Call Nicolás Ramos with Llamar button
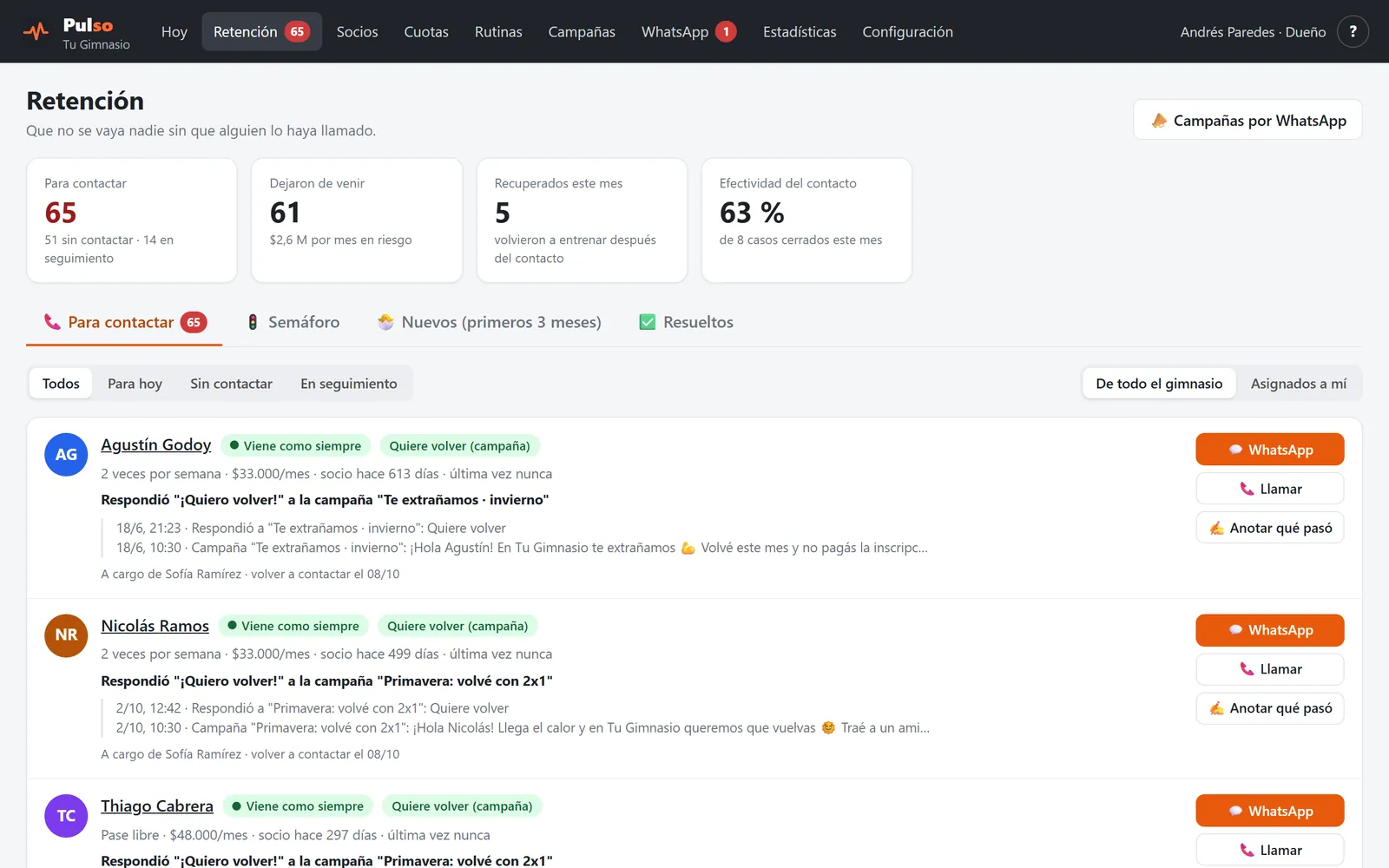This screenshot has height=868, width=1389. click(1270, 668)
